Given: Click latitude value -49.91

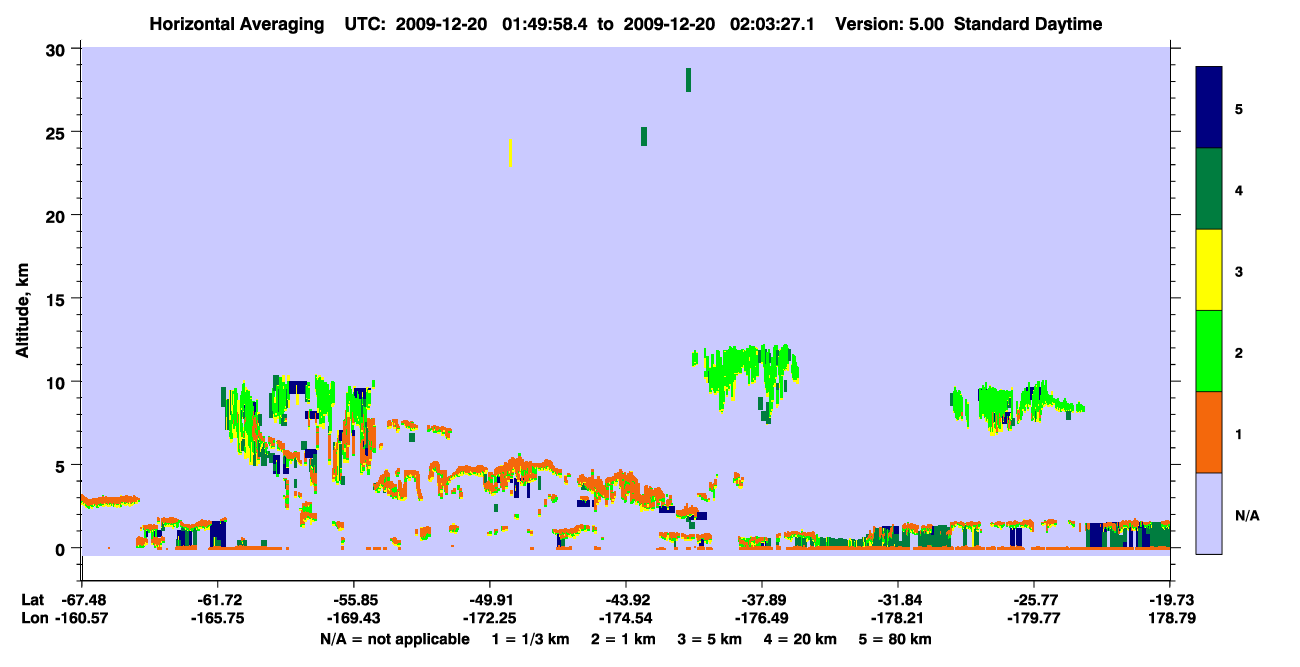Looking at the screenshot, I should tap(489, 600).
